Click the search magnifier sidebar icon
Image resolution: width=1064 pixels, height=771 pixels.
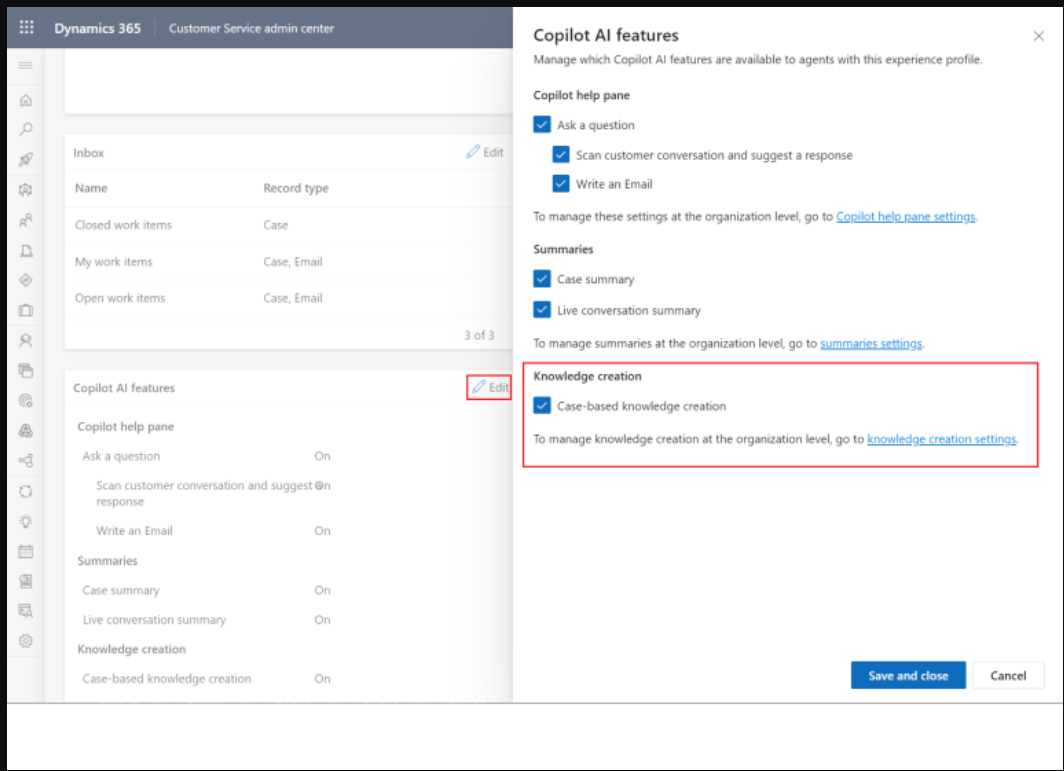point(26,129)
